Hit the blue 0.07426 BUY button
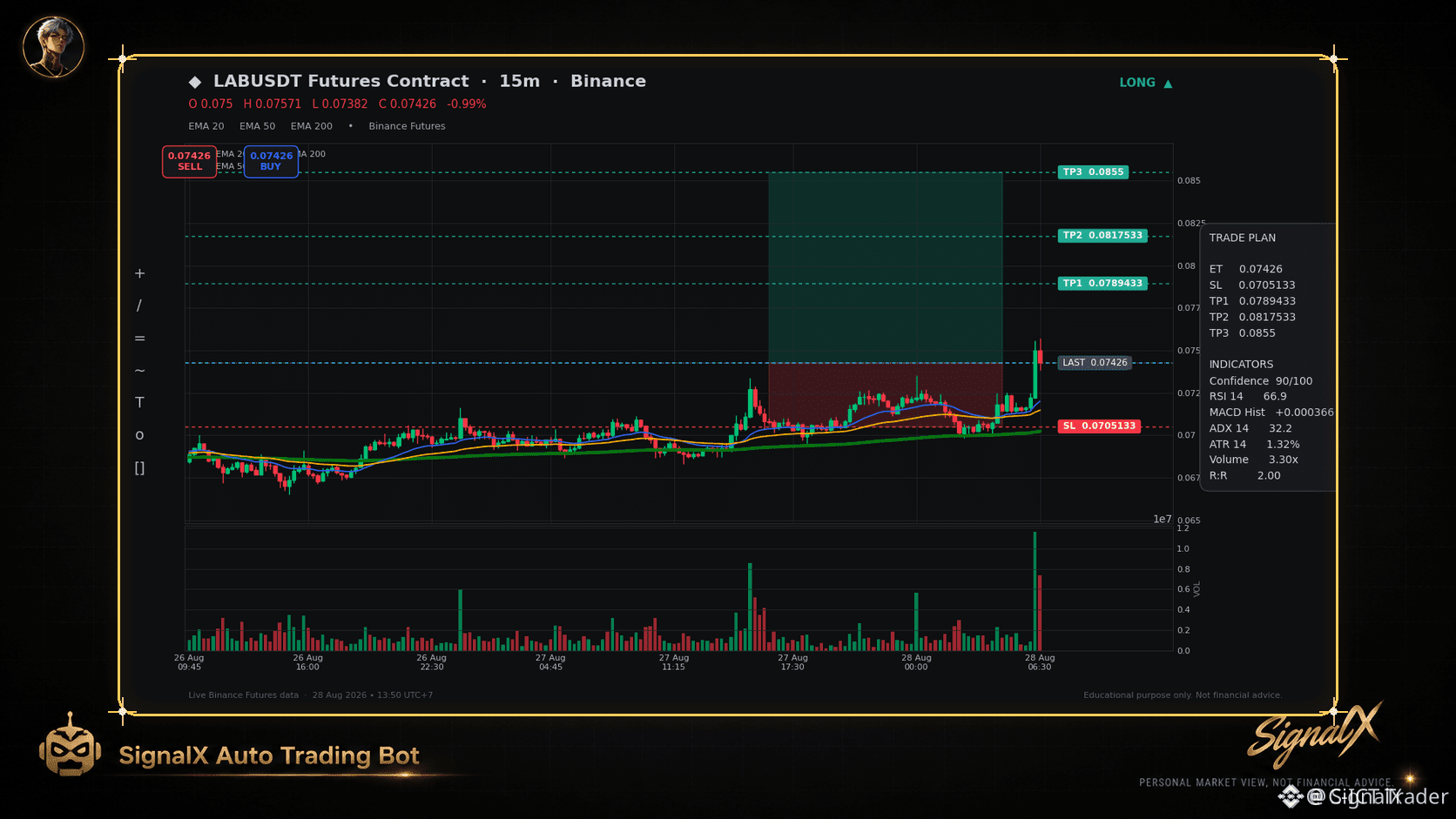This screenshot has width=1456, height=819. click(271, 161)
